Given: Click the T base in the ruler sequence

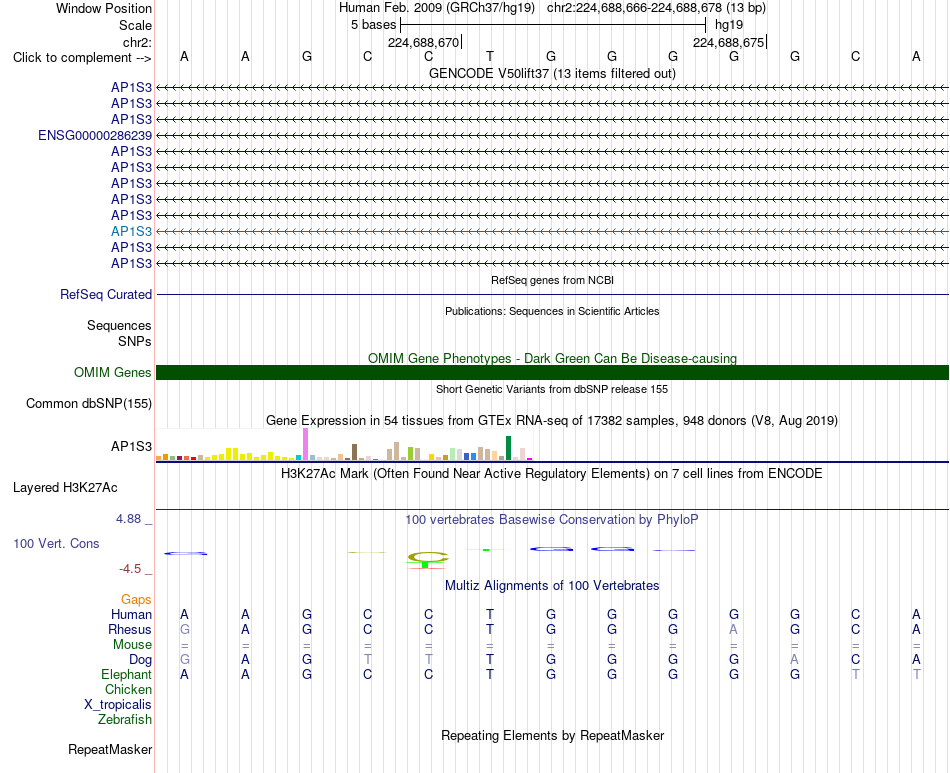Looking at the screenshot, I should (x=490, y=56).
